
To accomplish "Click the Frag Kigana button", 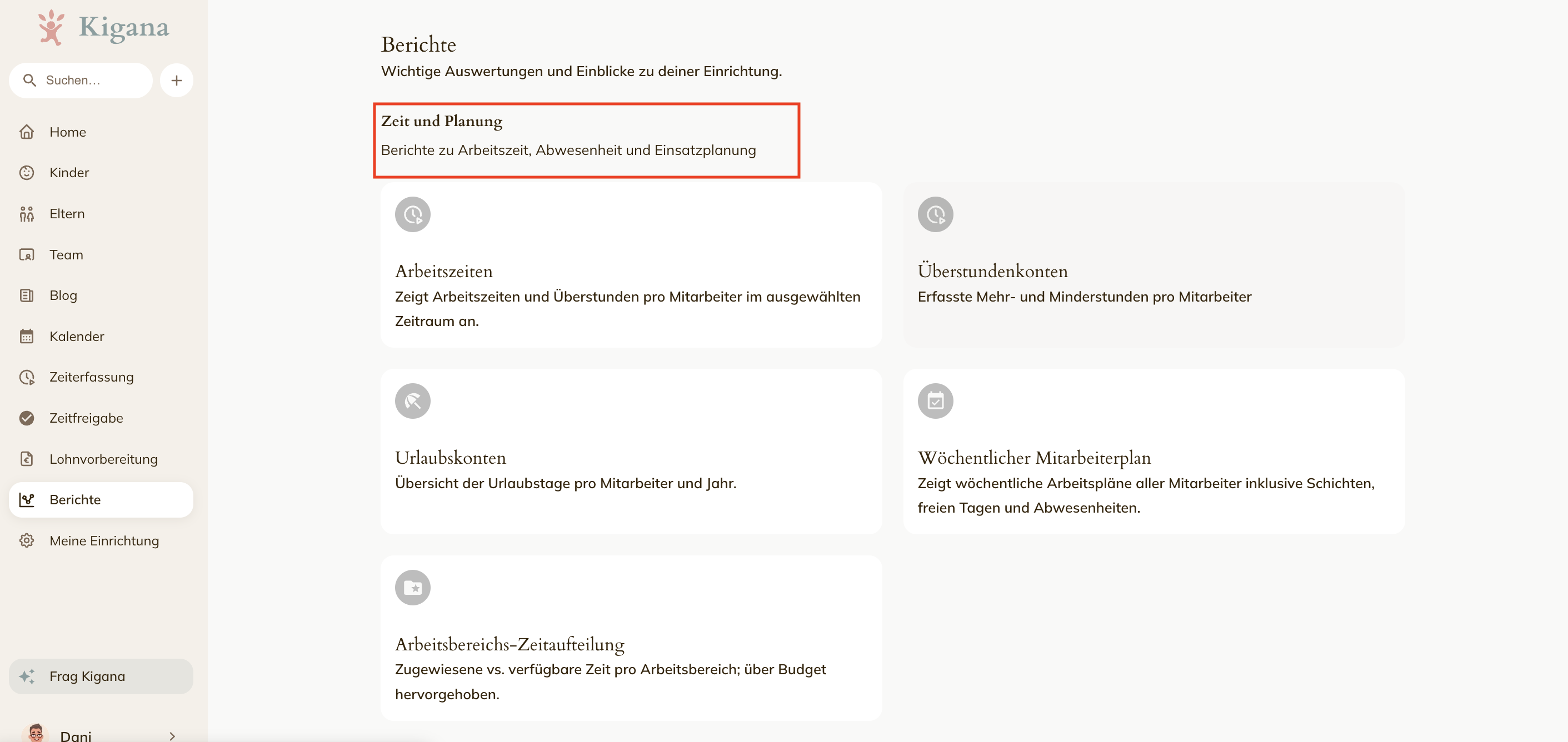I will (x=101, y=676).
